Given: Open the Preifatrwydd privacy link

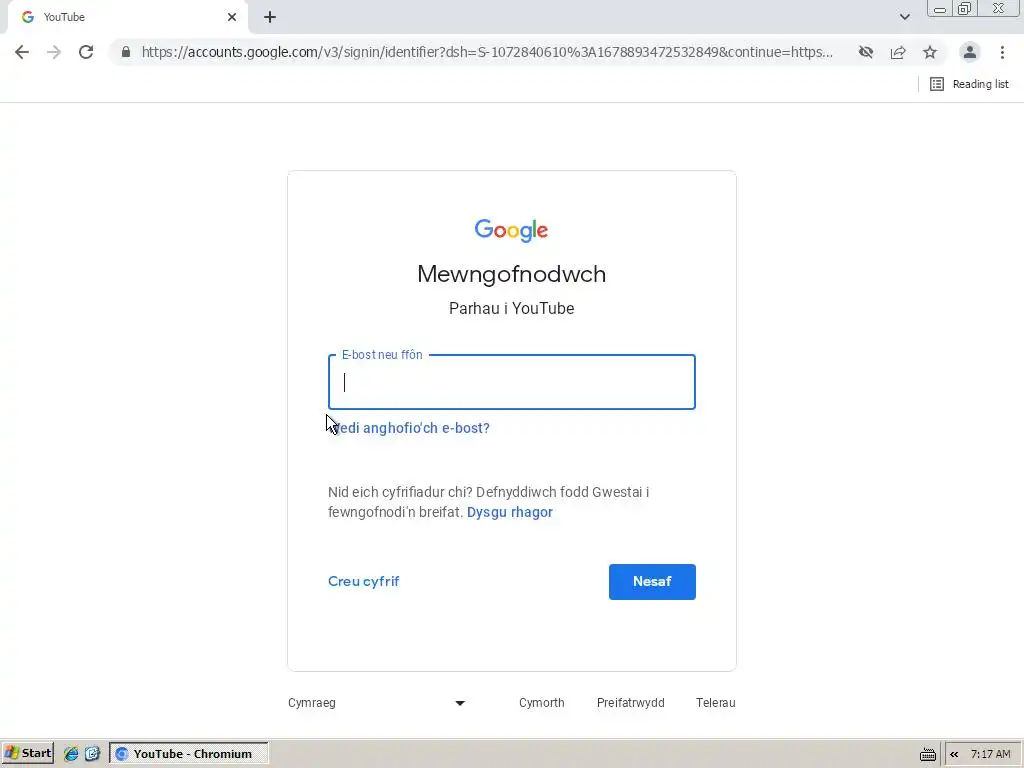Looking at the screenshot, I should (630, 703).
